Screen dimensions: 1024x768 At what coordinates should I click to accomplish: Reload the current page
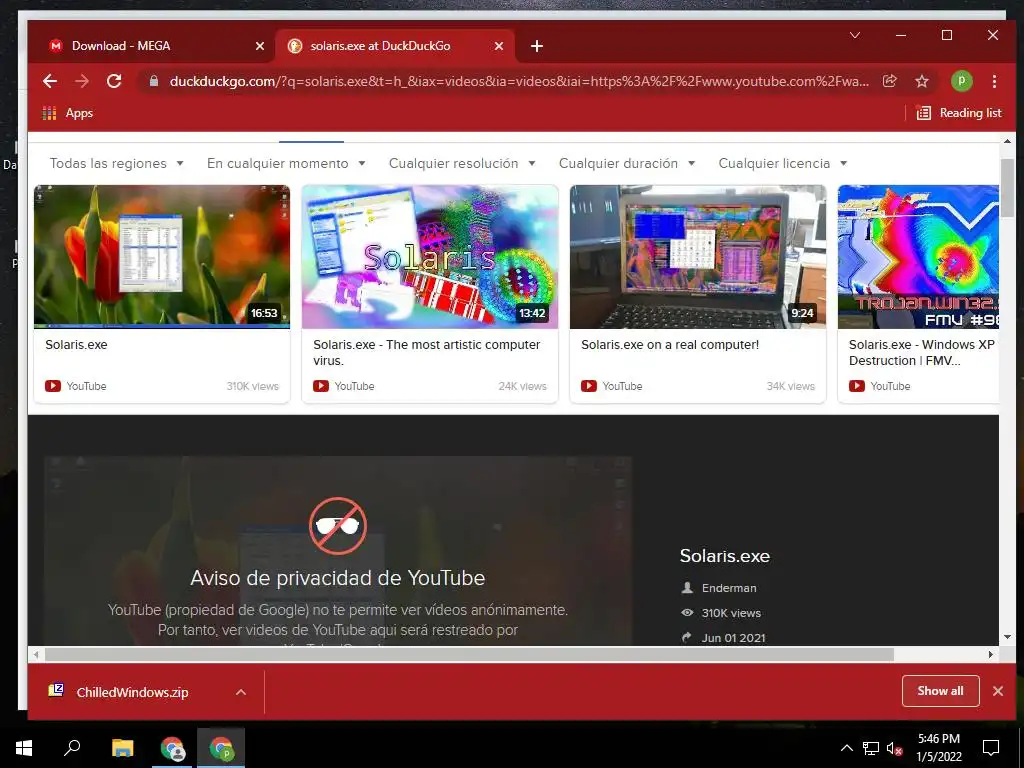pyautogui.click(x=114, y=81)
